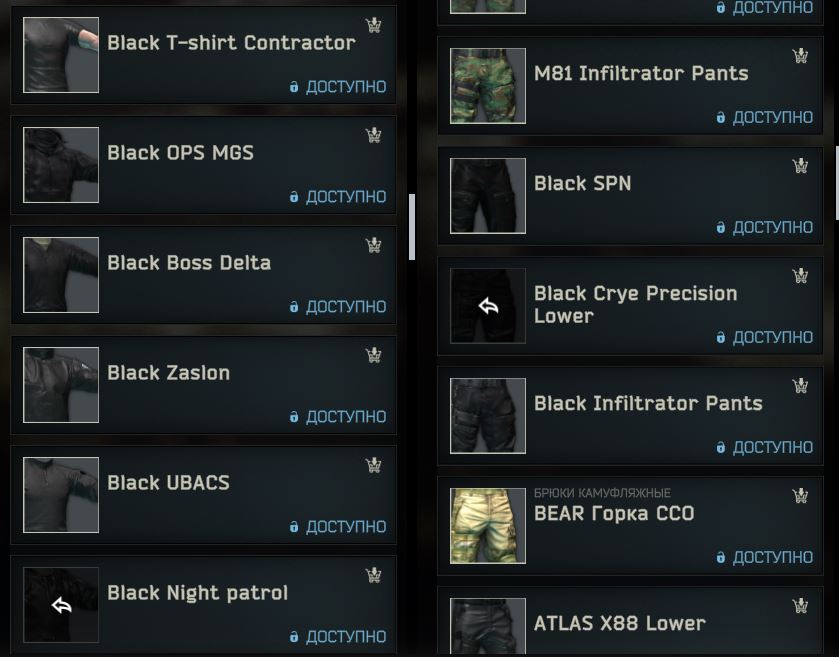Screen dimensions: 839x657
Task: Click ДОСТУПНО under Black SPN
Action: click(x=773, y=227)
